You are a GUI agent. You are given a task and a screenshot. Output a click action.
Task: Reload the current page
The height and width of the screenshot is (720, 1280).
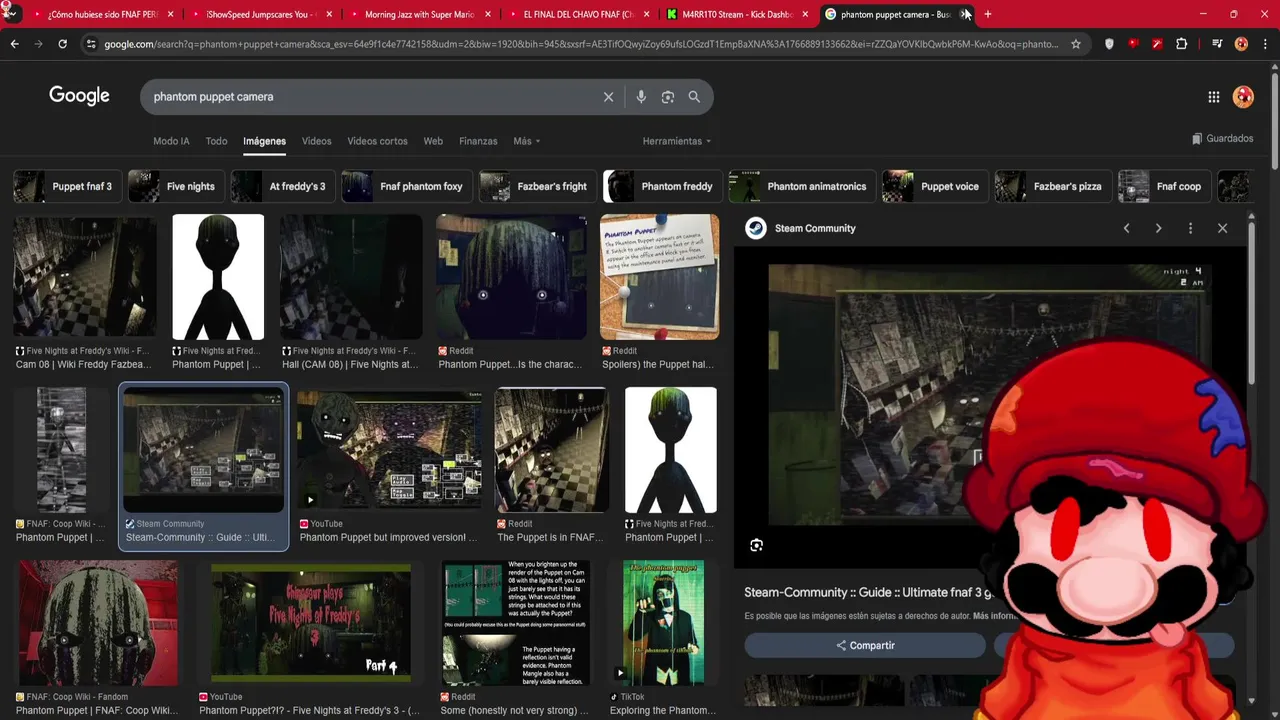[x=62, y=44]
